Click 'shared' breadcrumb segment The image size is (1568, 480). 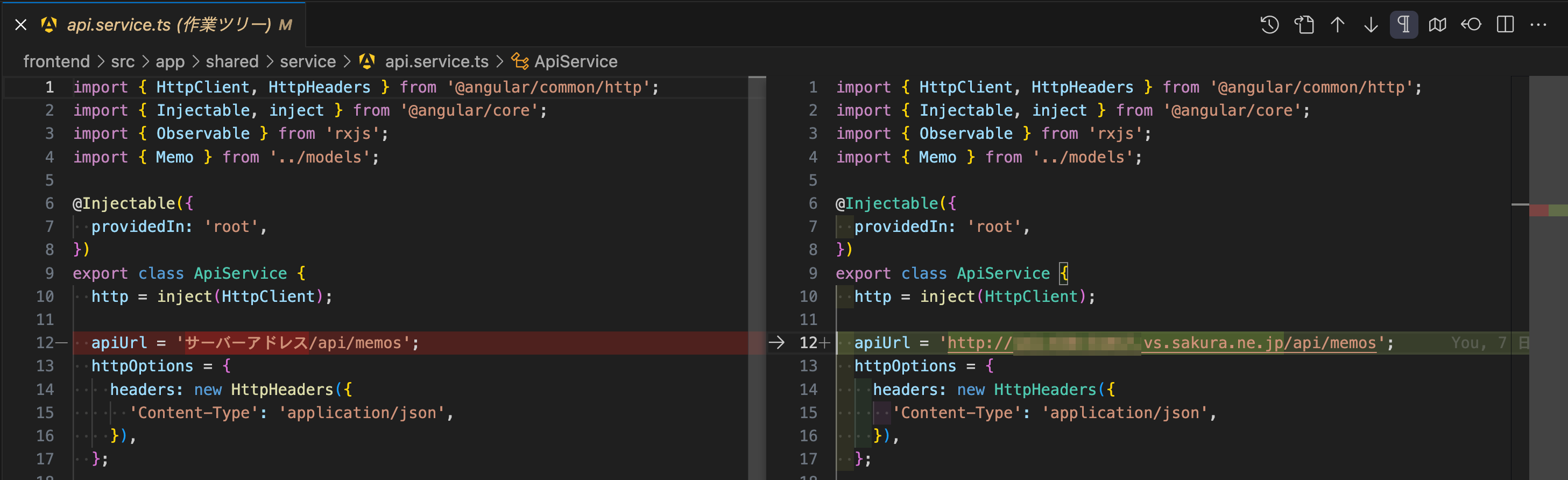(232, 61)
